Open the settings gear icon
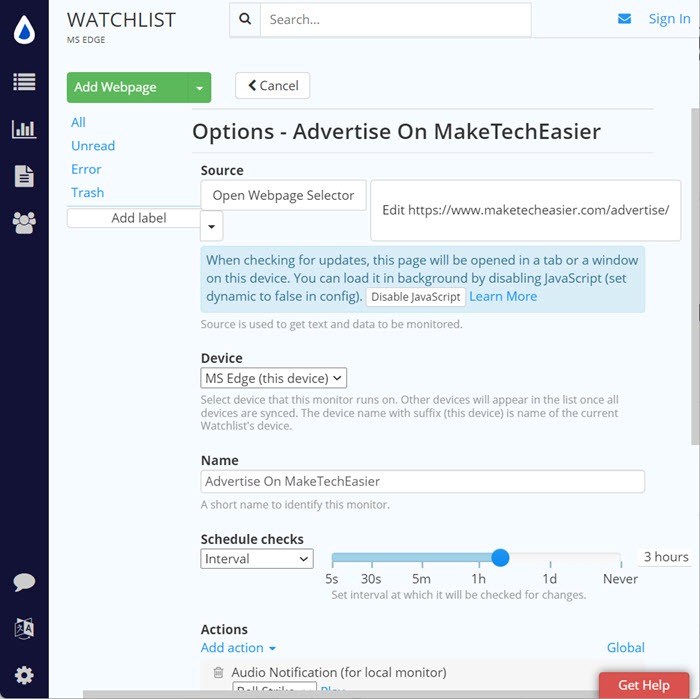700x699 pixels. (x=24, y=675)
